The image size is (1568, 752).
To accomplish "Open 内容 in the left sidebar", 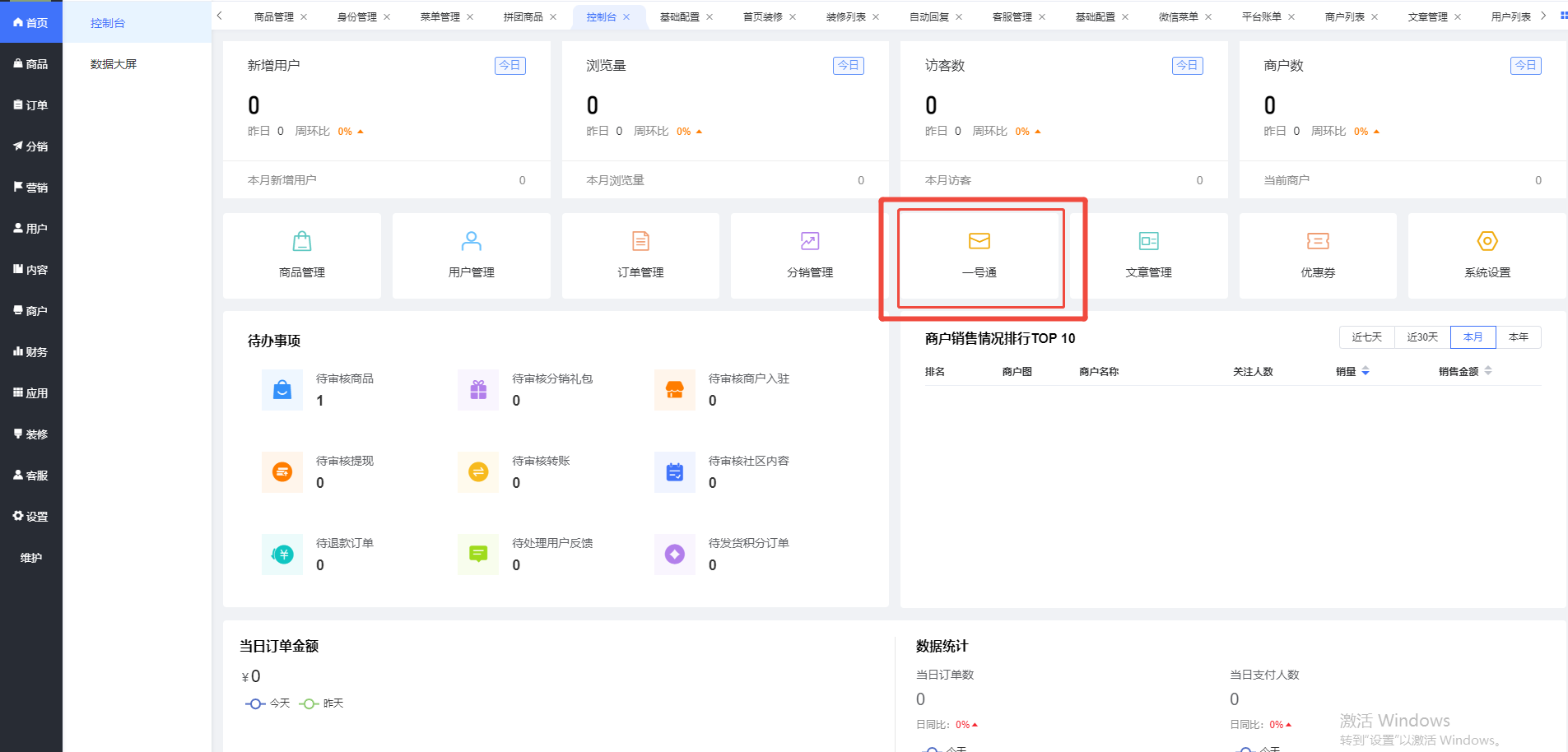I will coord(31,270).
